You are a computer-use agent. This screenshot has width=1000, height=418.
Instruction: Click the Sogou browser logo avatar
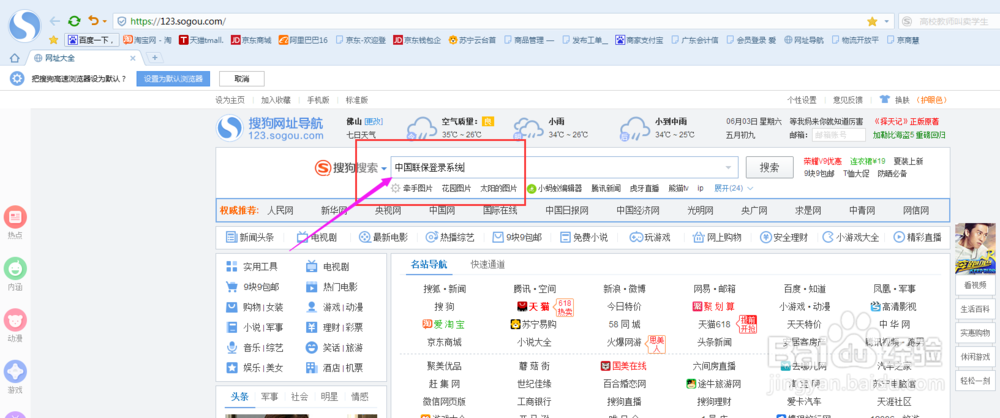click(24, 24)
